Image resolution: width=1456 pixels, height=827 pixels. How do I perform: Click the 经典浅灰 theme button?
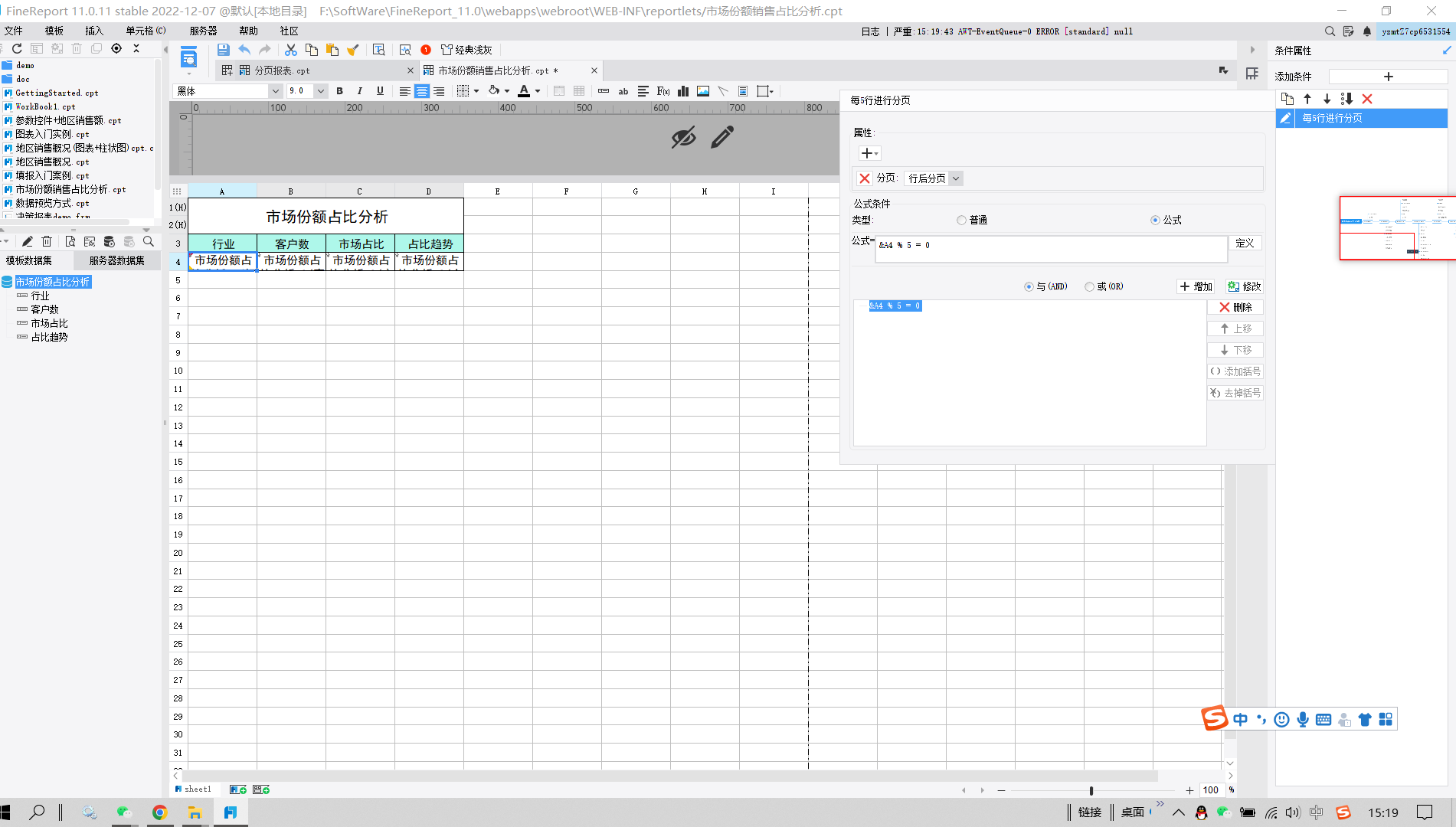[466, 50]
